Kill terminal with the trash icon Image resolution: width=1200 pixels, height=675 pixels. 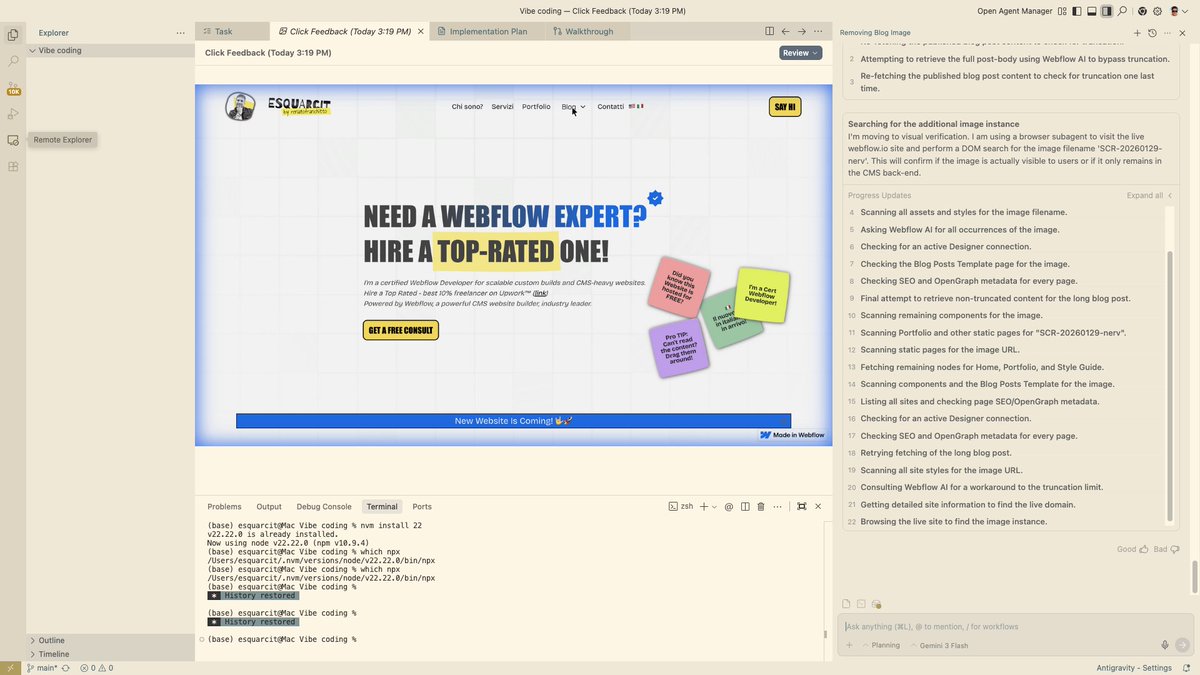[x=760, y=507]
